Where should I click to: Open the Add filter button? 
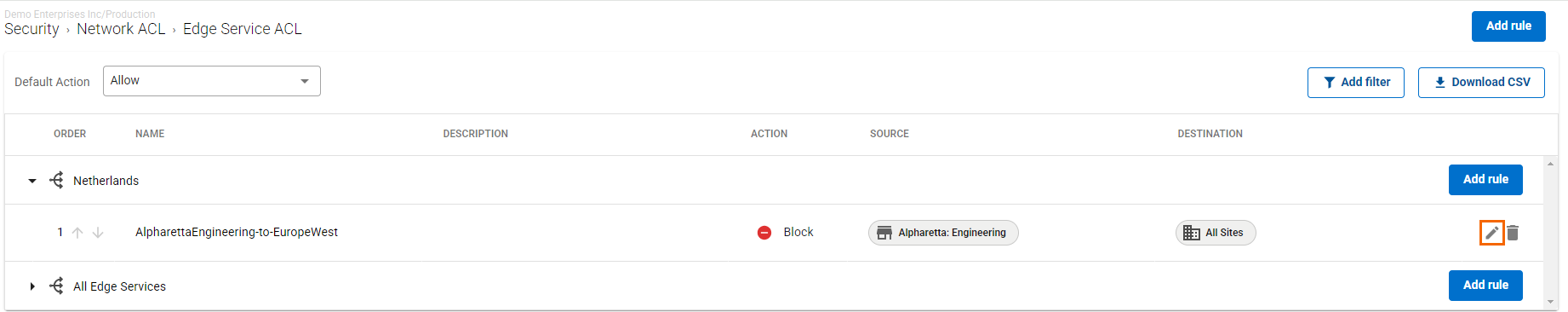point(1356,83)
